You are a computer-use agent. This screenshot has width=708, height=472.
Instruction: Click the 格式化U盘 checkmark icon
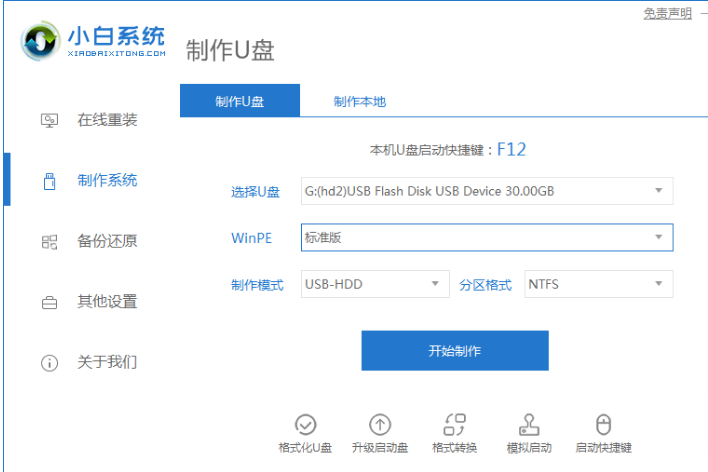(x=306, y=424)
